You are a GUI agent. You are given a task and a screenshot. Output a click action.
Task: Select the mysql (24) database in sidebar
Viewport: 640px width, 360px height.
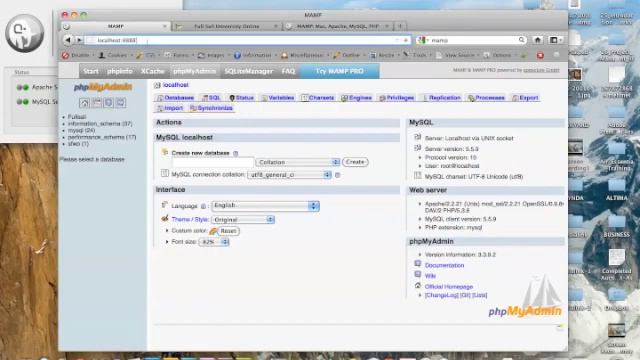(81, 130)
